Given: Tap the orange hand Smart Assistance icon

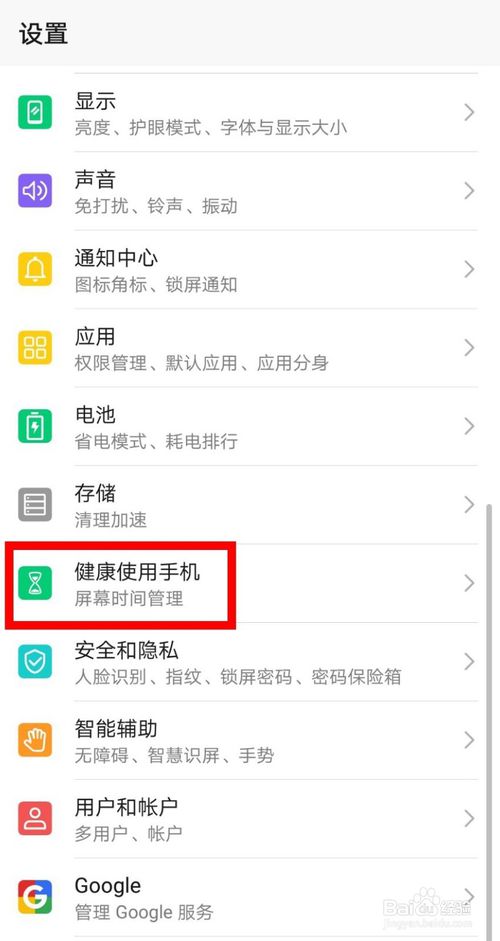Looking at the screenshot, I should [x=35, y=740].
